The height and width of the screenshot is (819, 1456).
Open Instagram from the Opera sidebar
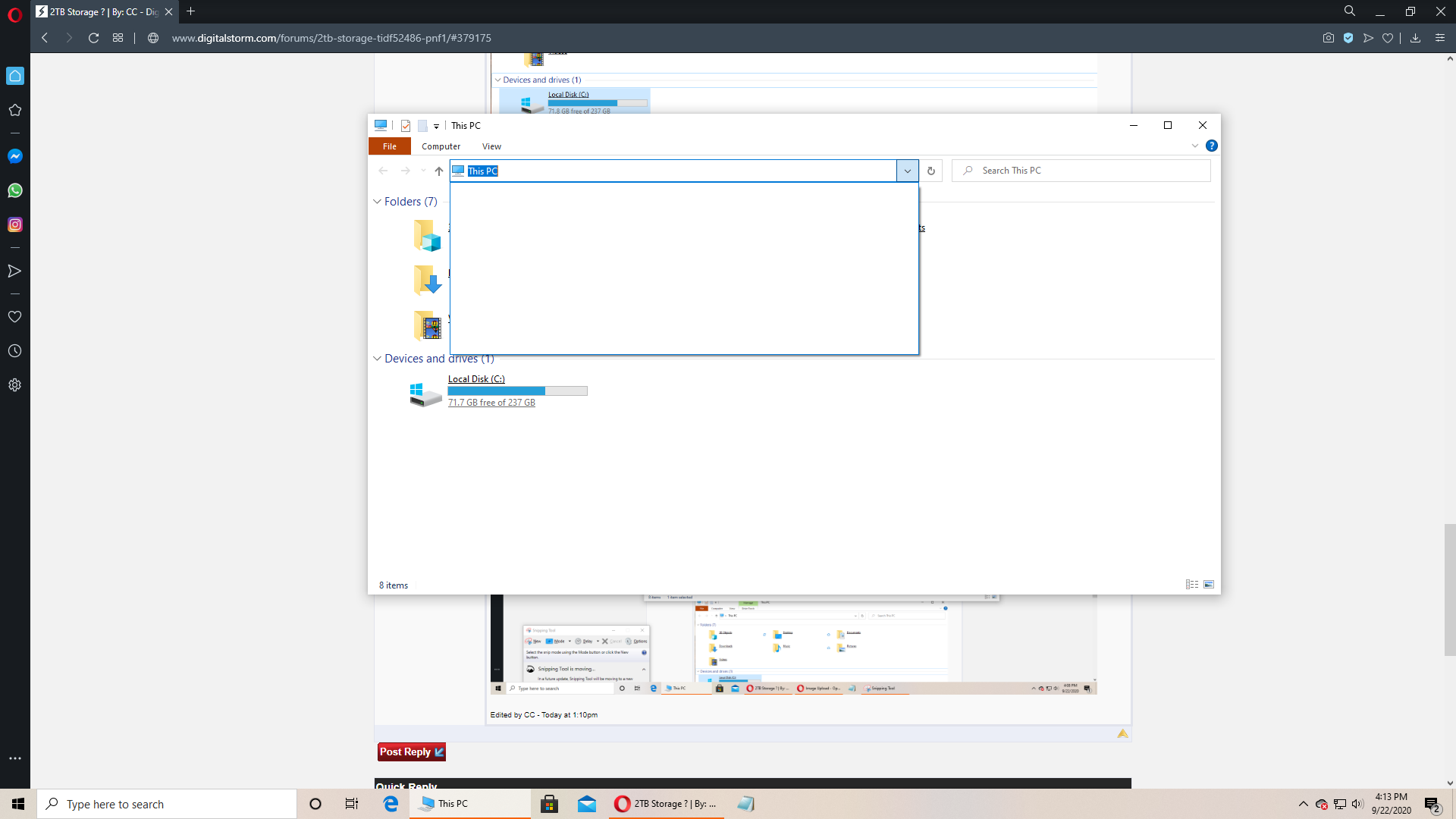pyautogui.click(x=15, y=224)
